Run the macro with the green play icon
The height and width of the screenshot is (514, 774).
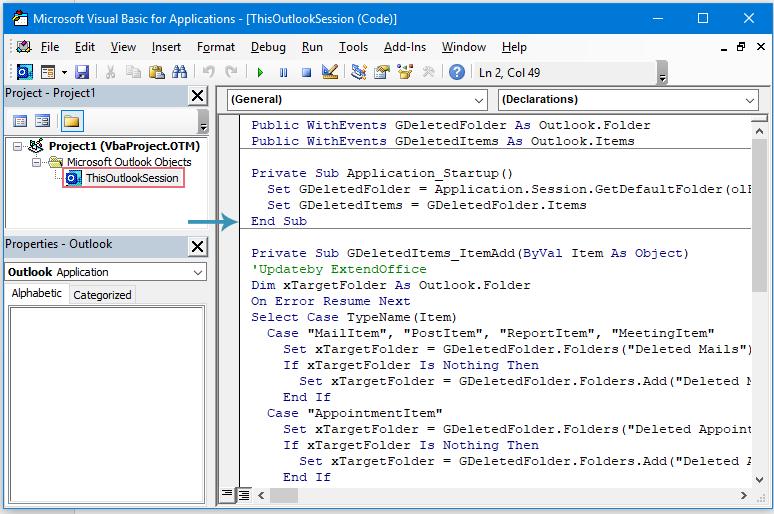tap(260, 72)
